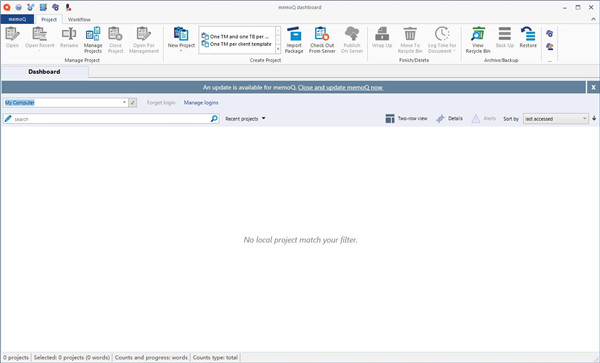This screenshot has height=363, width=600.
Task: Click inside the project search field
Action: [111, 119]
